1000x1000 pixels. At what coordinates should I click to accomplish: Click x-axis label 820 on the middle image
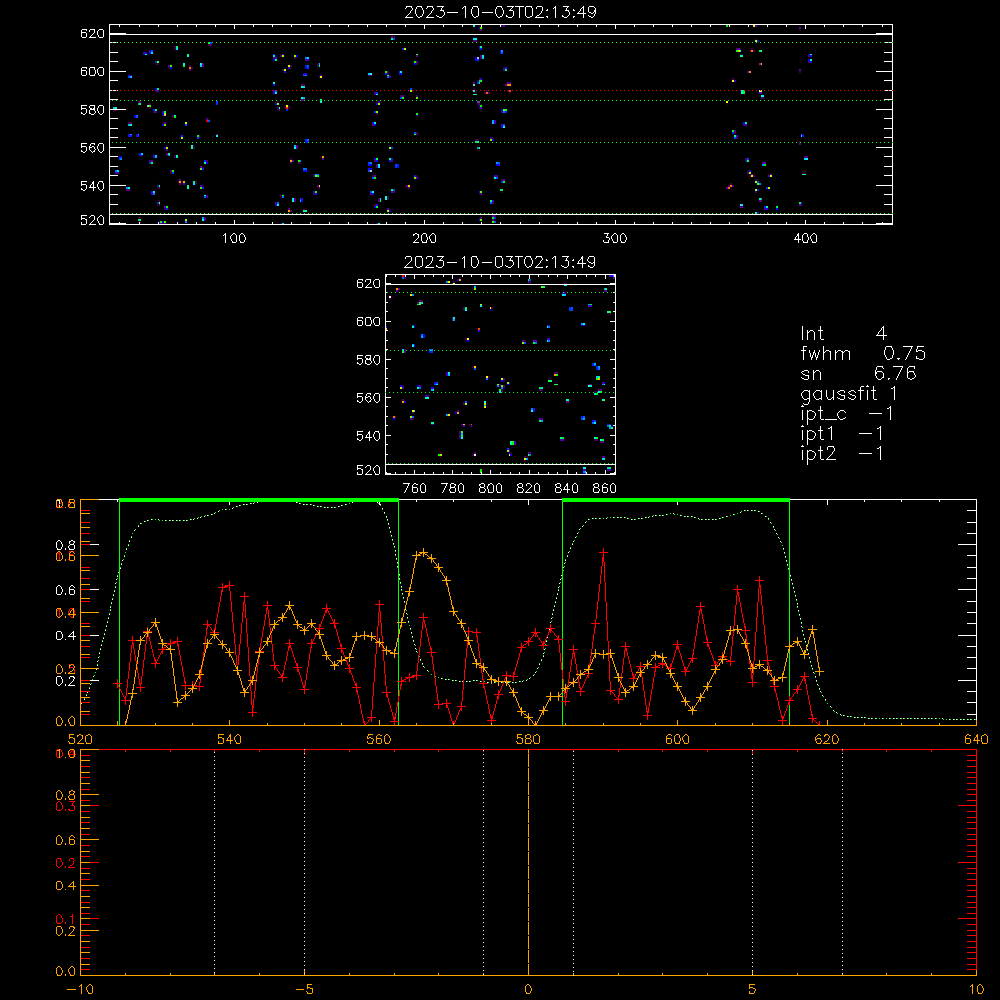(529, 489)
